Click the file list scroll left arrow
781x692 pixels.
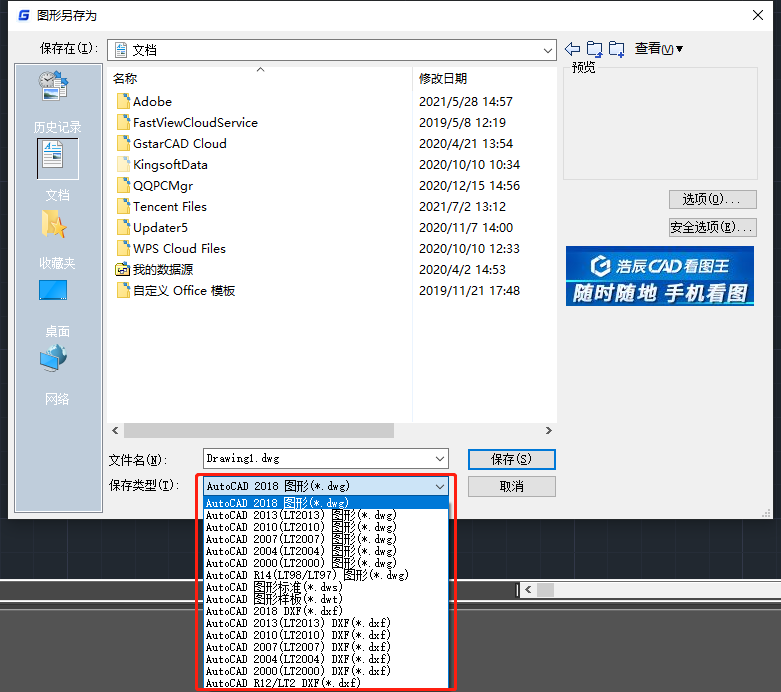[x=116, y=430]
